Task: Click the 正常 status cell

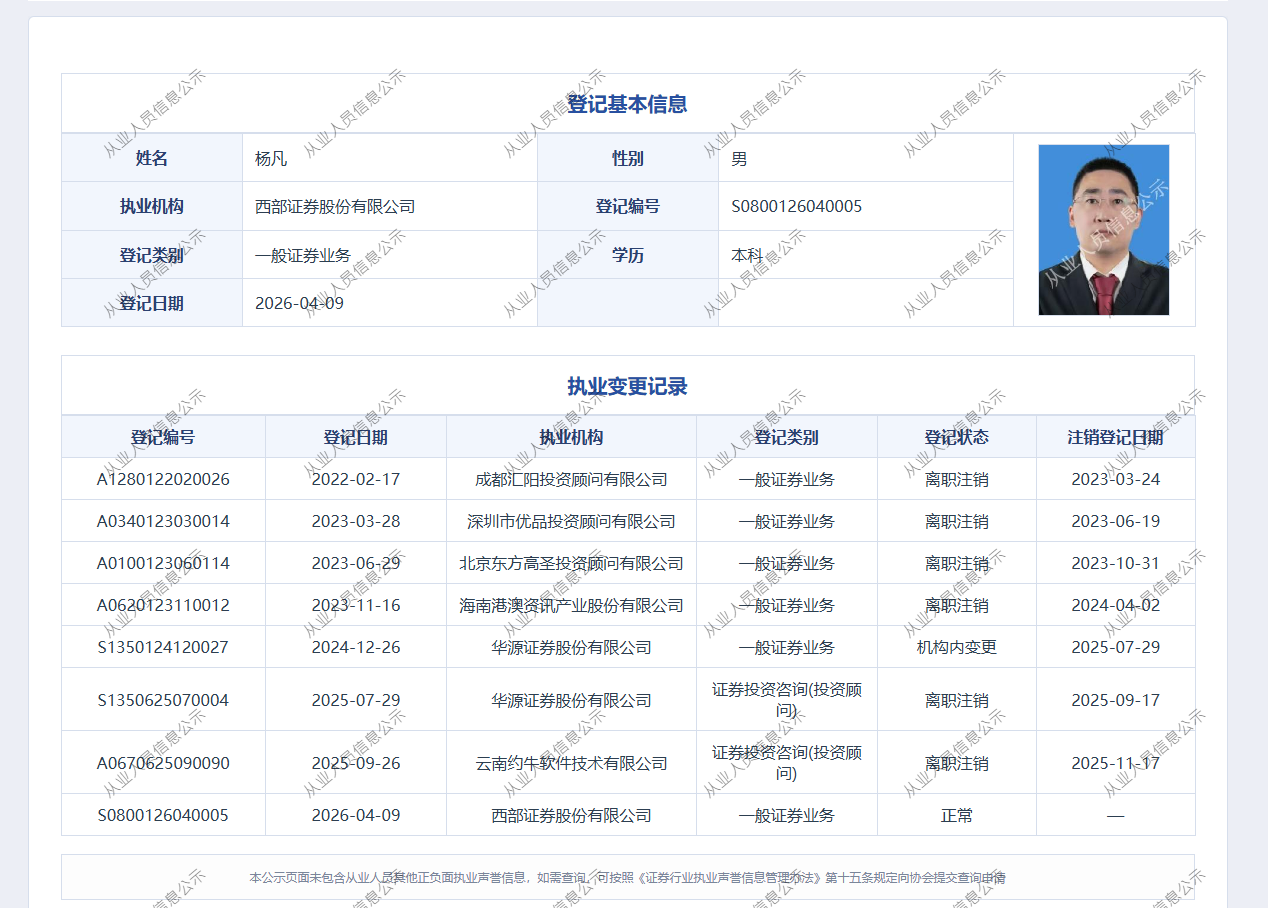Action: click(x=956, y=815)
